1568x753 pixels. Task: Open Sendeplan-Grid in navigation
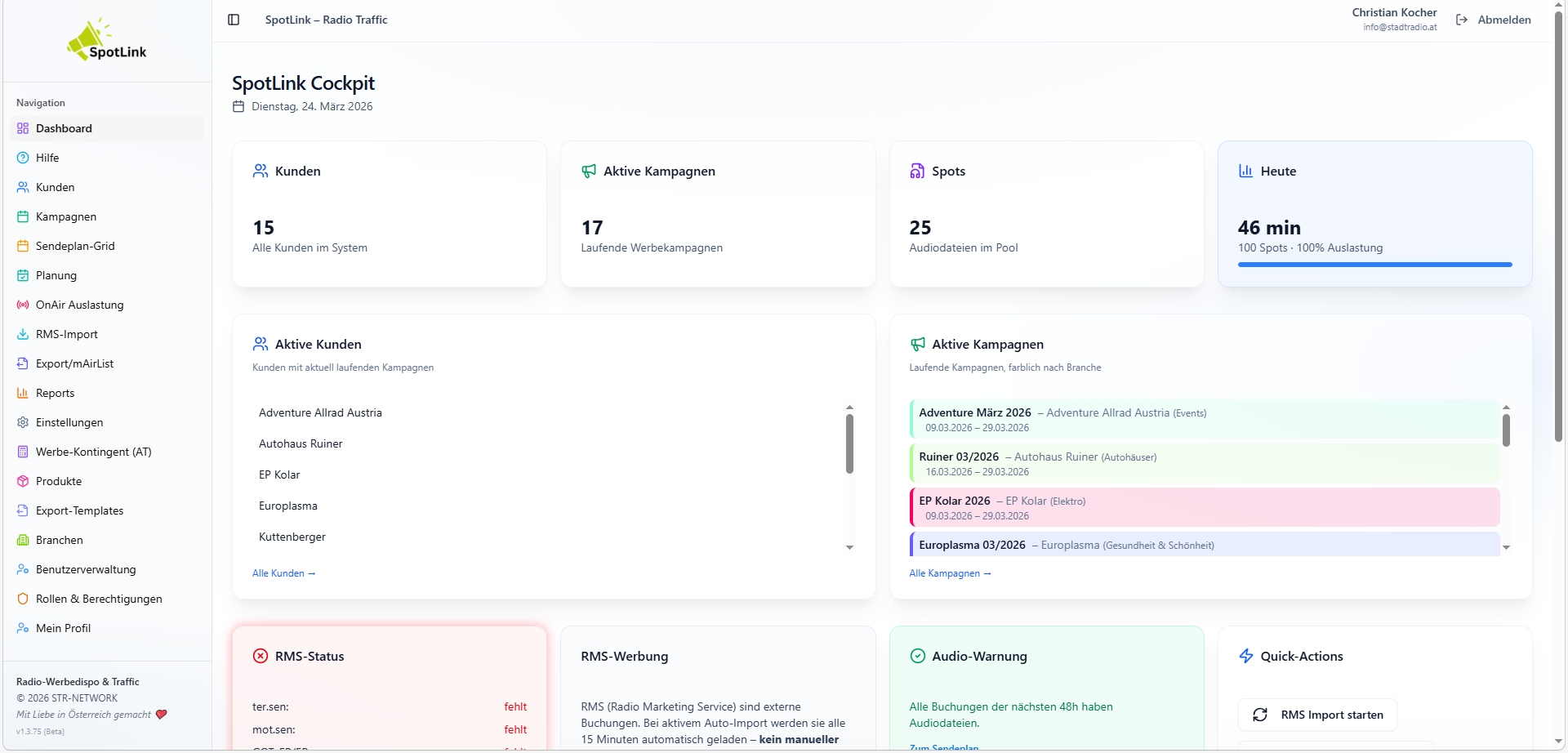click(x=75, y=246)
